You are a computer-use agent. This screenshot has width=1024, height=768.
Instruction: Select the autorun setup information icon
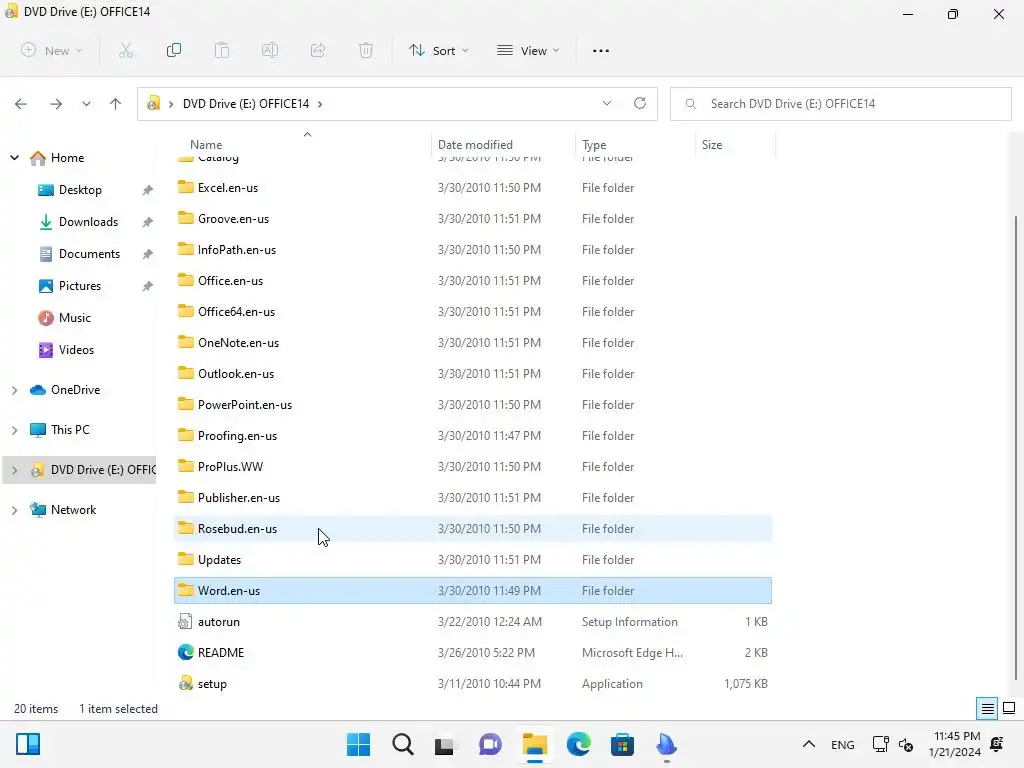click(185, 622)
